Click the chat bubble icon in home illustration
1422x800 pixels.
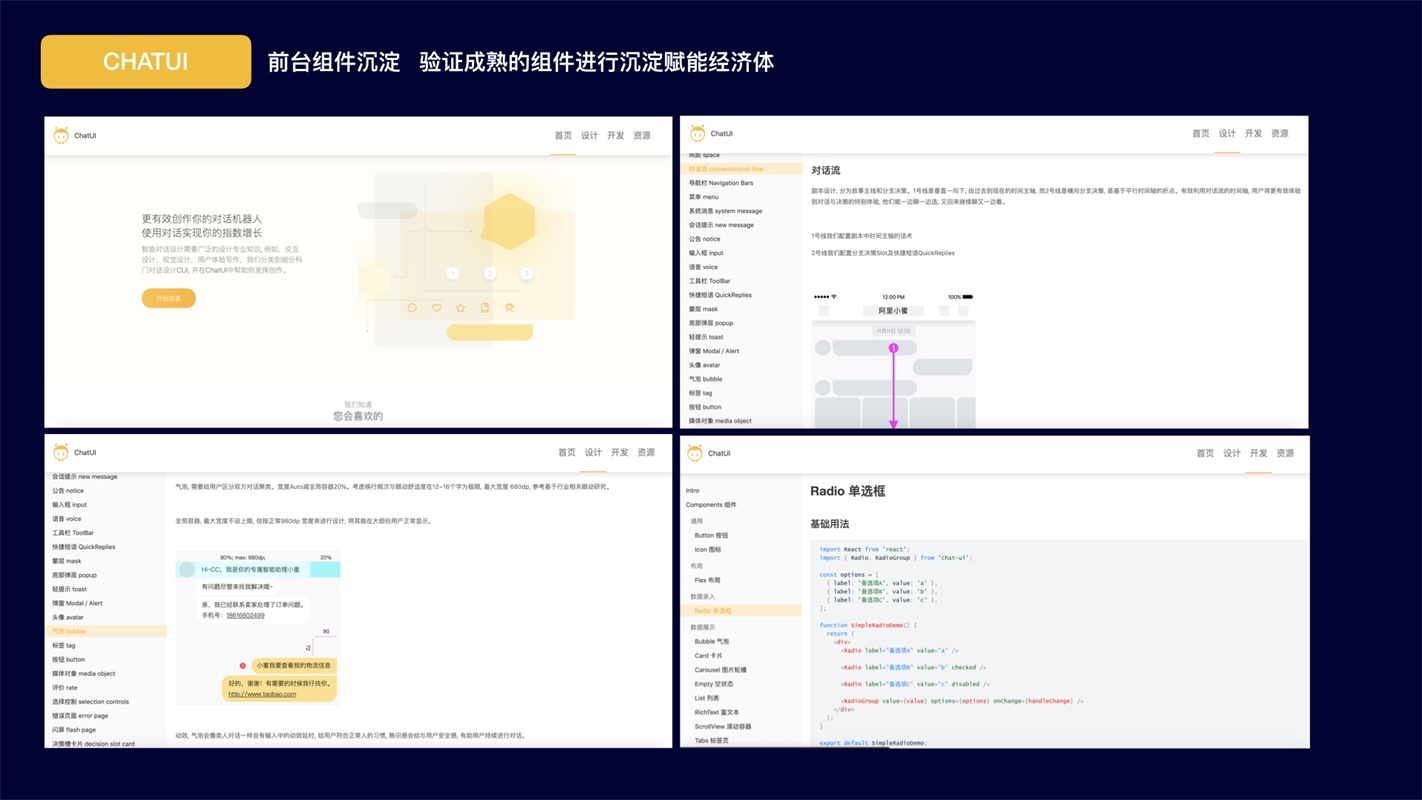click(x=412, y=308)
